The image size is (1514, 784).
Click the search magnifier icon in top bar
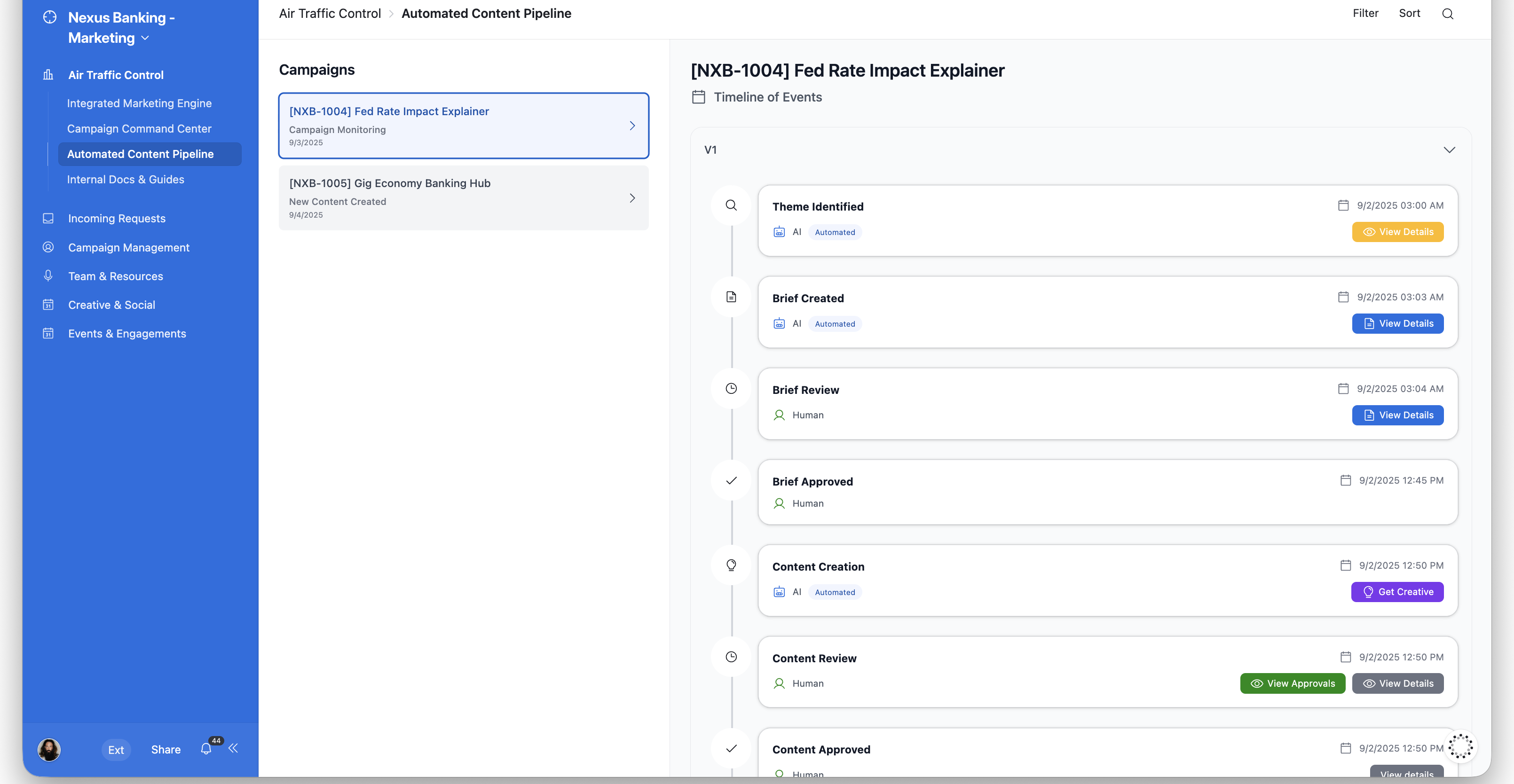pos(1447,14)
